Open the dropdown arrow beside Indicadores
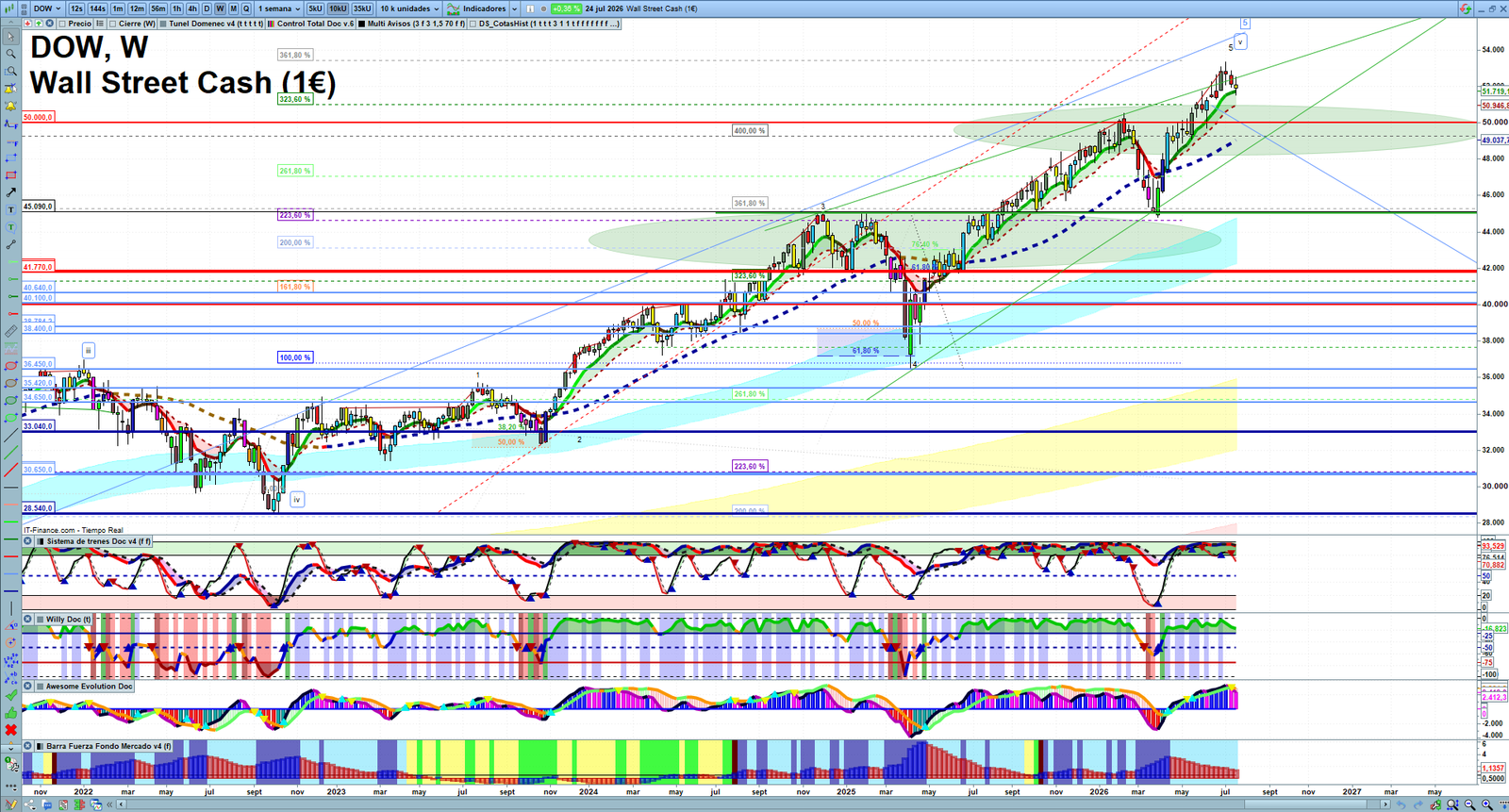The width and height of the screenshot is (1509, 812). click(514, 8)
